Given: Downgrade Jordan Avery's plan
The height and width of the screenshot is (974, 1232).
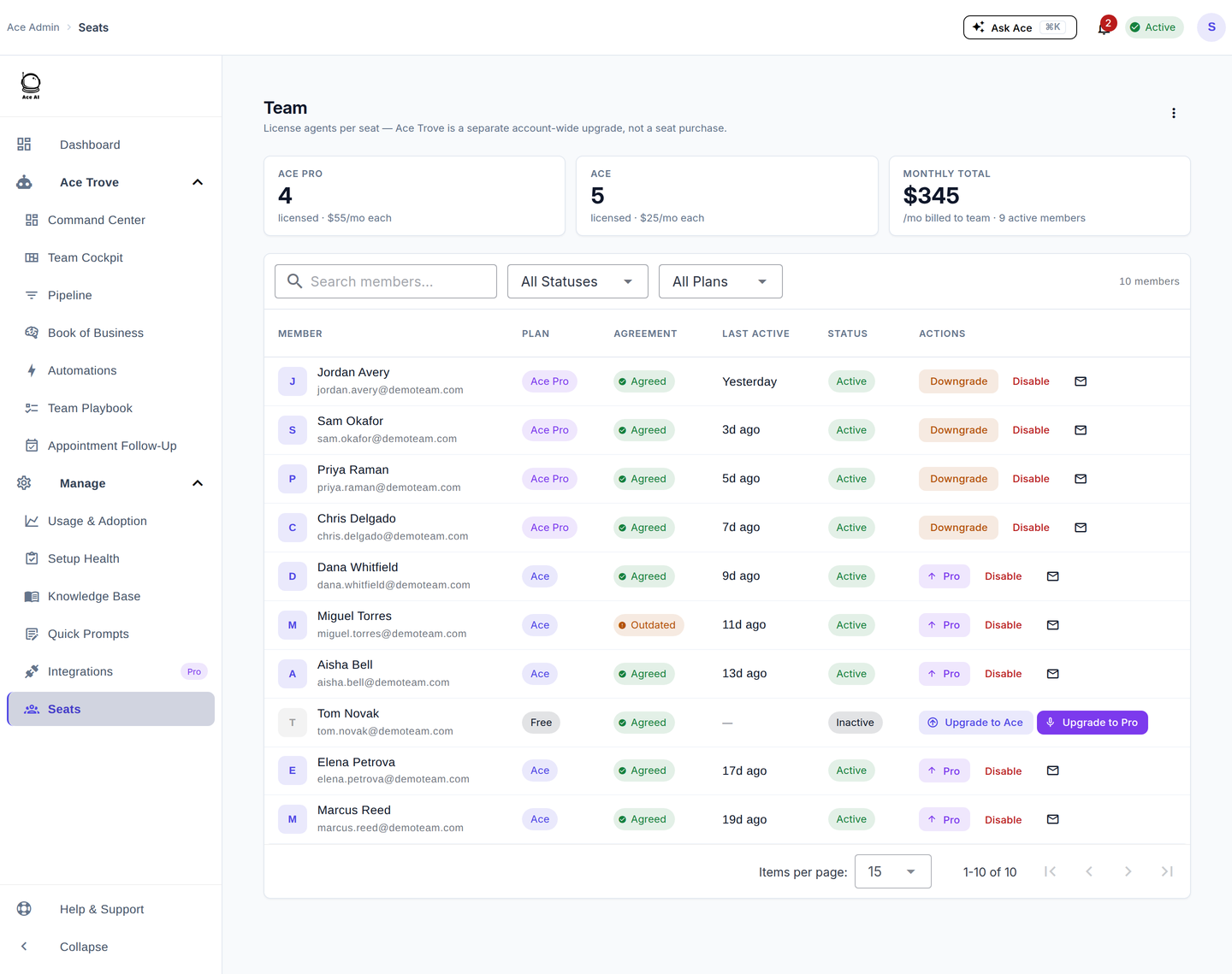Looking at the screenshot, I should pyautogui.click(x=958, y=381).
